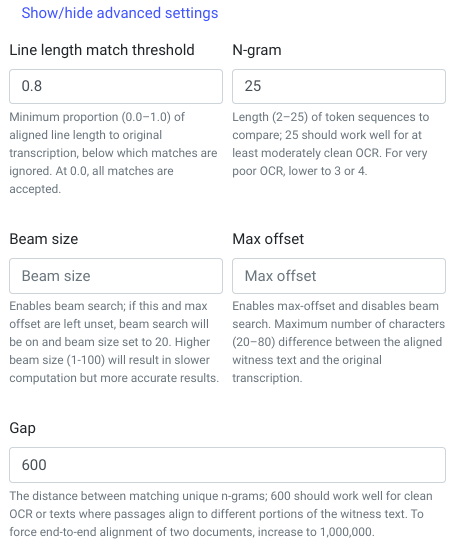Focus the Line length match threshold field

[x=116, y=86]
